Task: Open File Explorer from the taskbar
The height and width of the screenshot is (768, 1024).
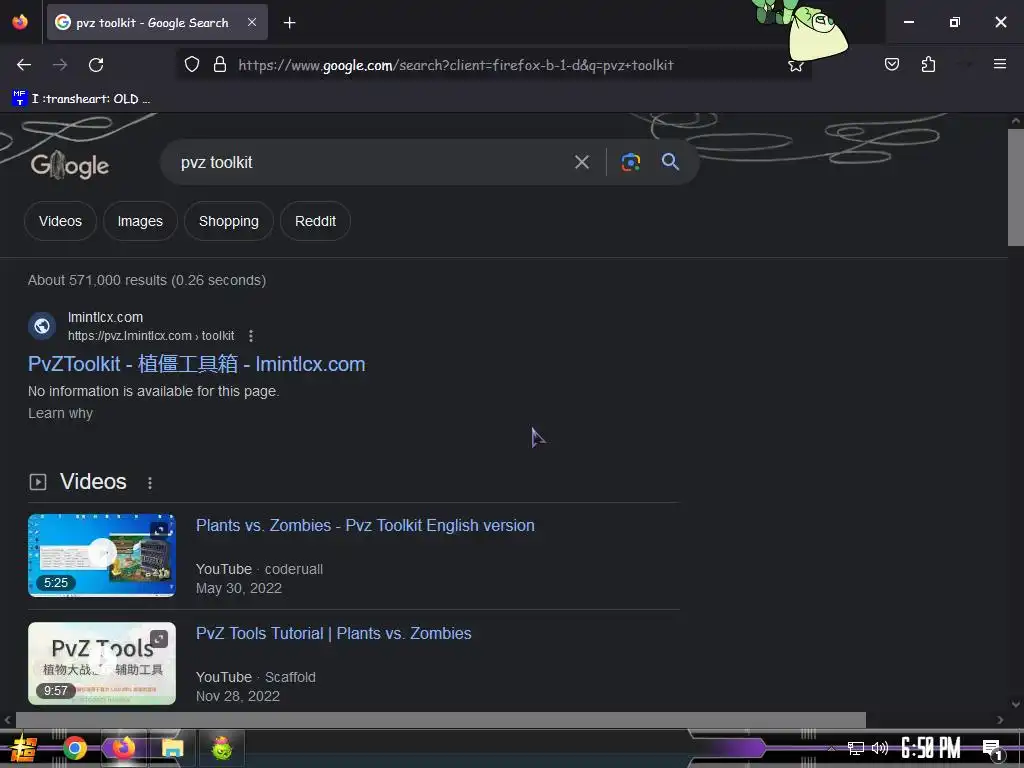Action: pyautogui.click(x=172, y=748)
